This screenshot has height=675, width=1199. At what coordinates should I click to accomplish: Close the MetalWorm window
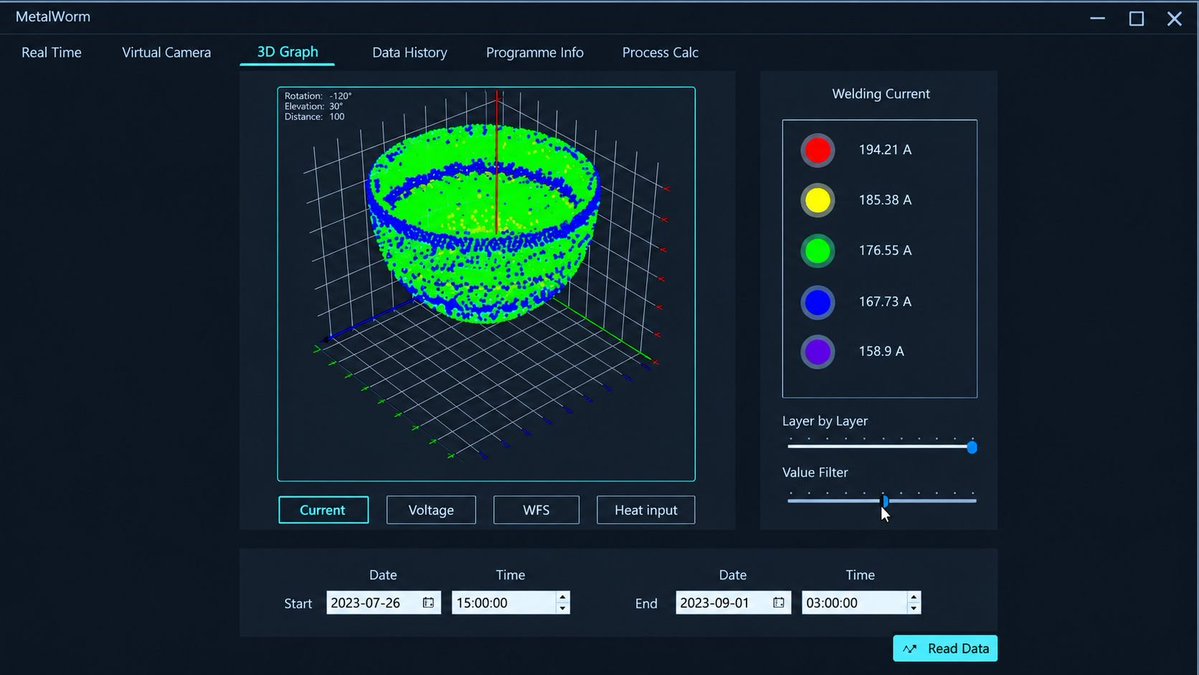[1175, 18]
